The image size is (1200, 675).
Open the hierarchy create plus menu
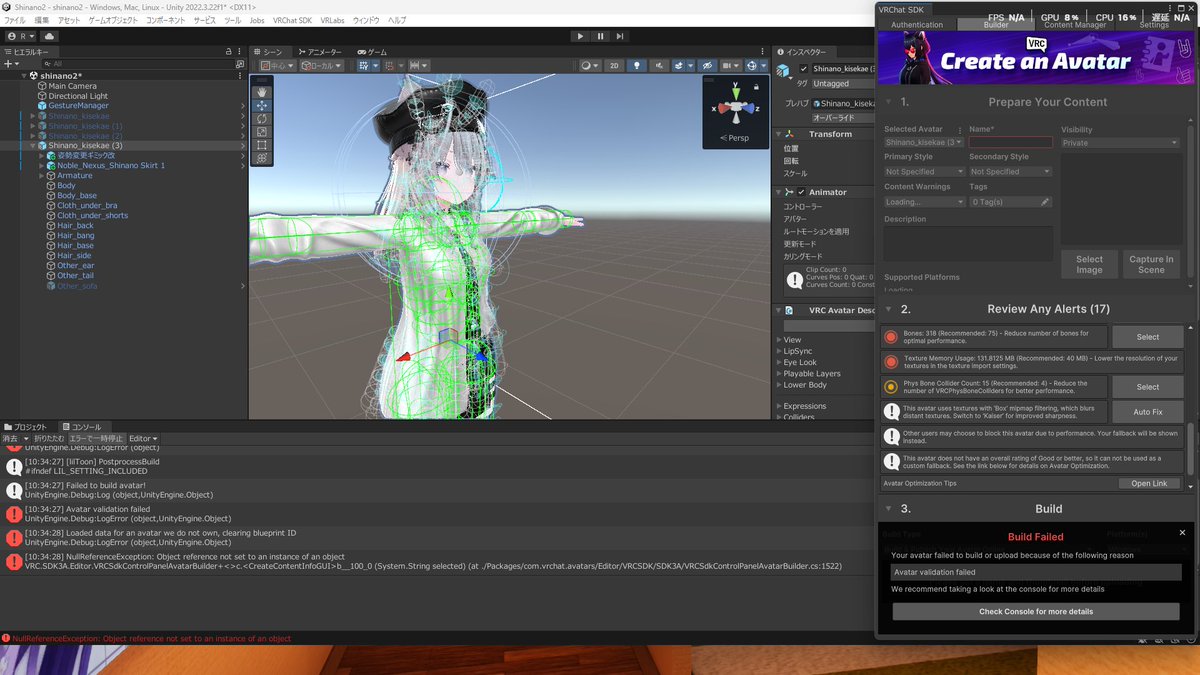point(10,63)
